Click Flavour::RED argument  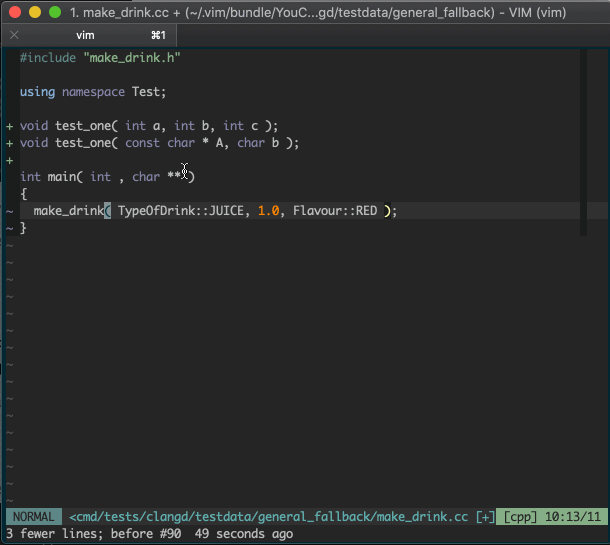pos(335,211)
